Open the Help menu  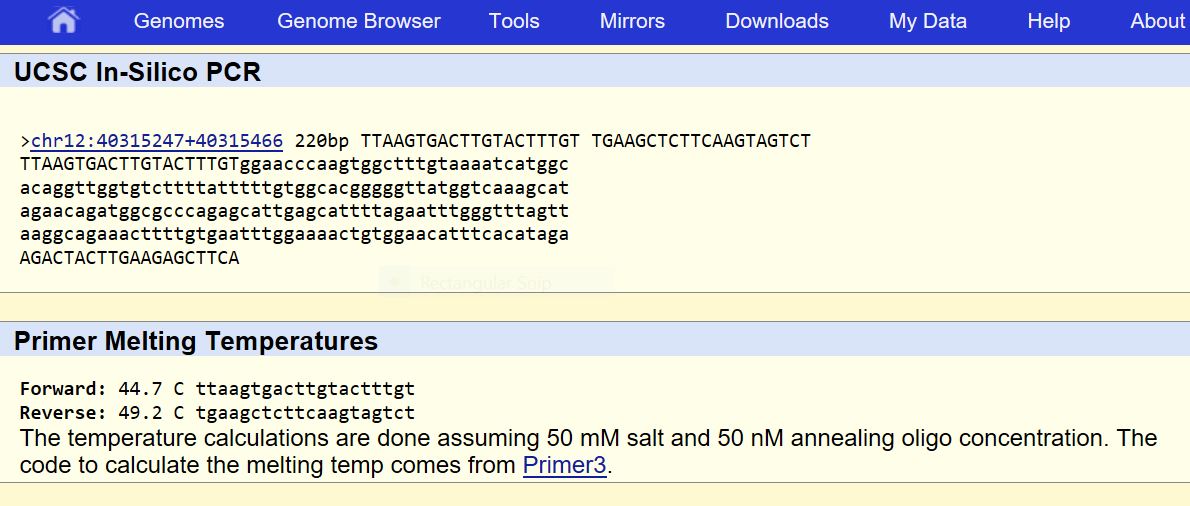1048,21
